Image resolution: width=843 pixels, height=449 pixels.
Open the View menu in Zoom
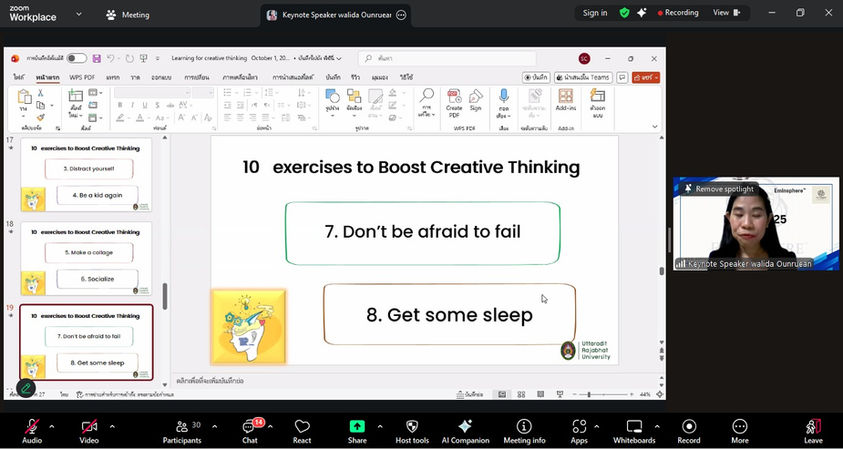[726, 12]
